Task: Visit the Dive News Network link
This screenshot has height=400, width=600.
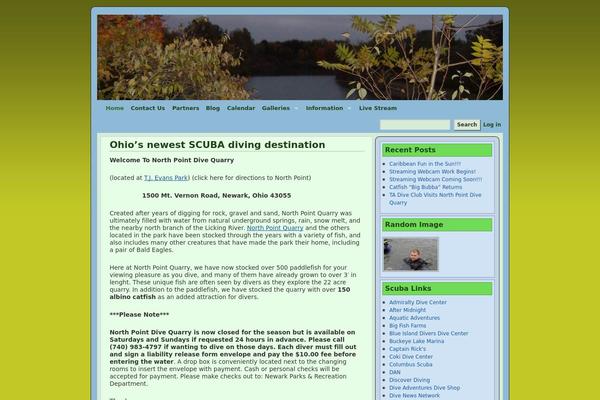Action: [x=414, y=396]
